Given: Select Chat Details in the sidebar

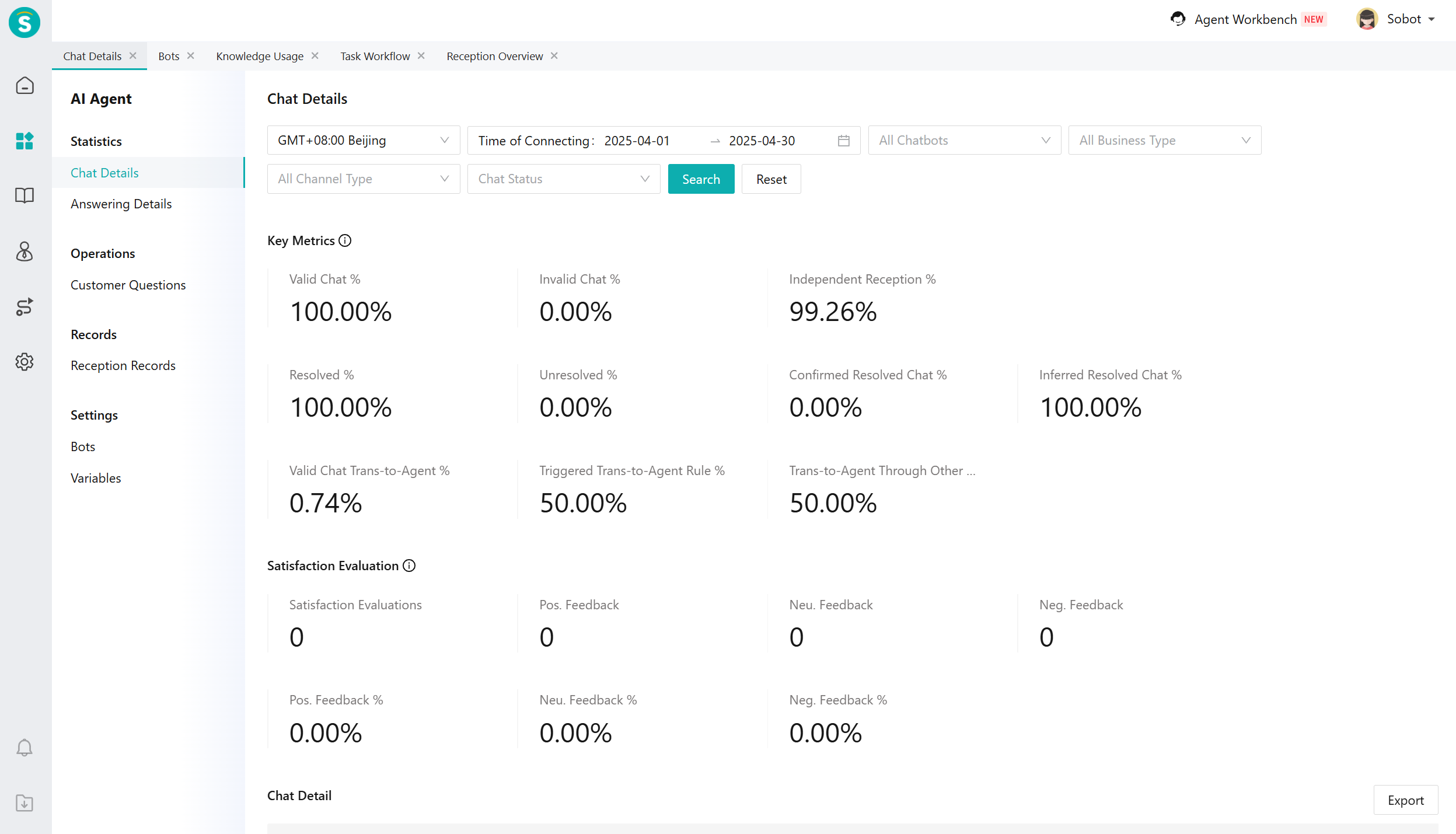Looking at the screenshot, I should coord(148,173).
